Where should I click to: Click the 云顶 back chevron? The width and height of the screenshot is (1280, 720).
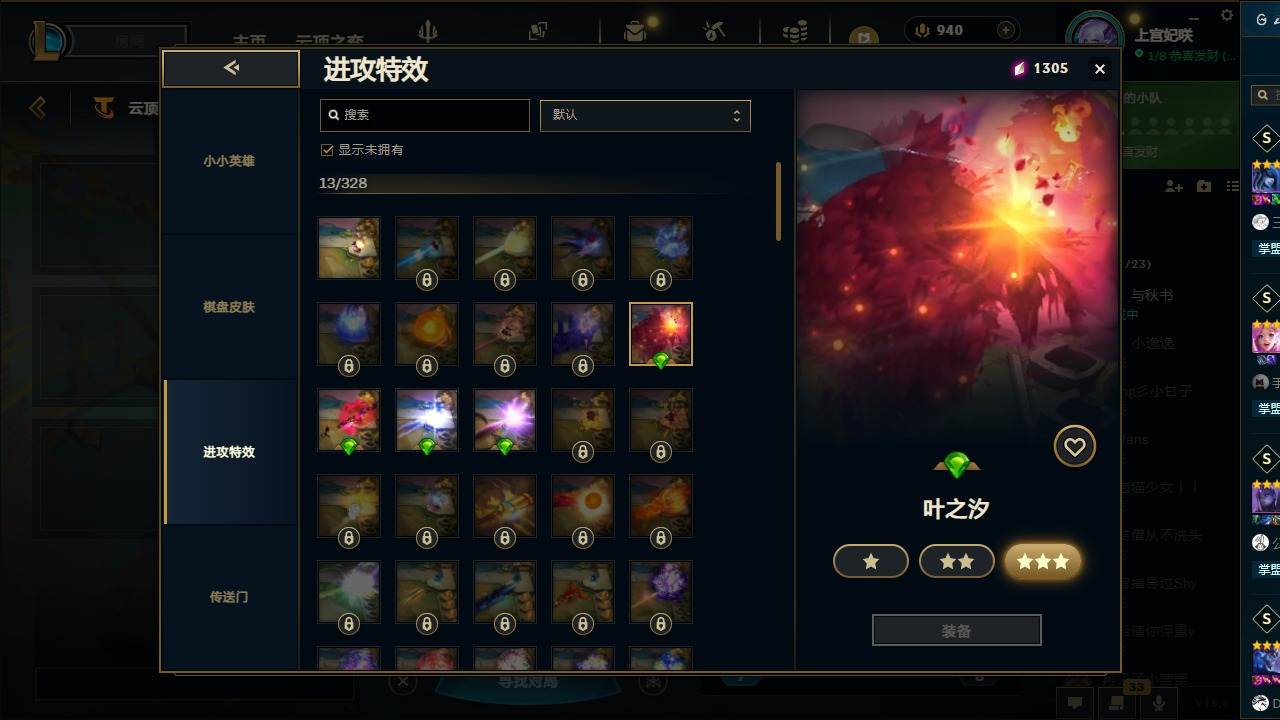coord(38,107)
